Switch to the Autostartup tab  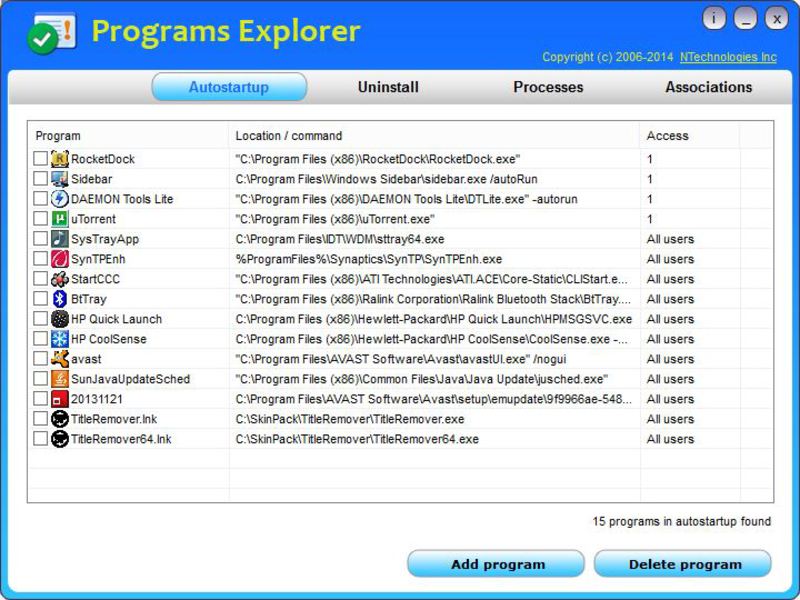point(229,87)
